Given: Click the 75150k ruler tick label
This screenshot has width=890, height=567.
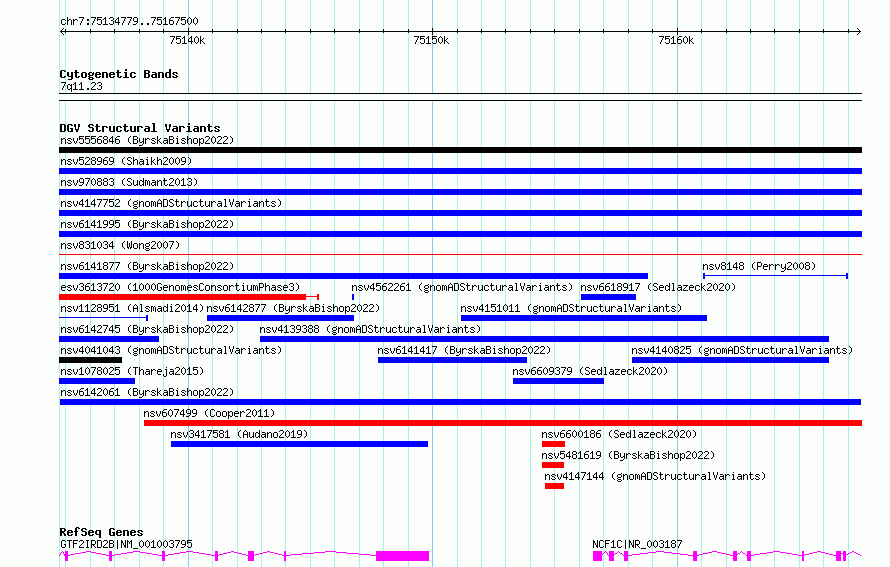Looking at the screenshot, I should pyautogui.click(x=431, y=40).
